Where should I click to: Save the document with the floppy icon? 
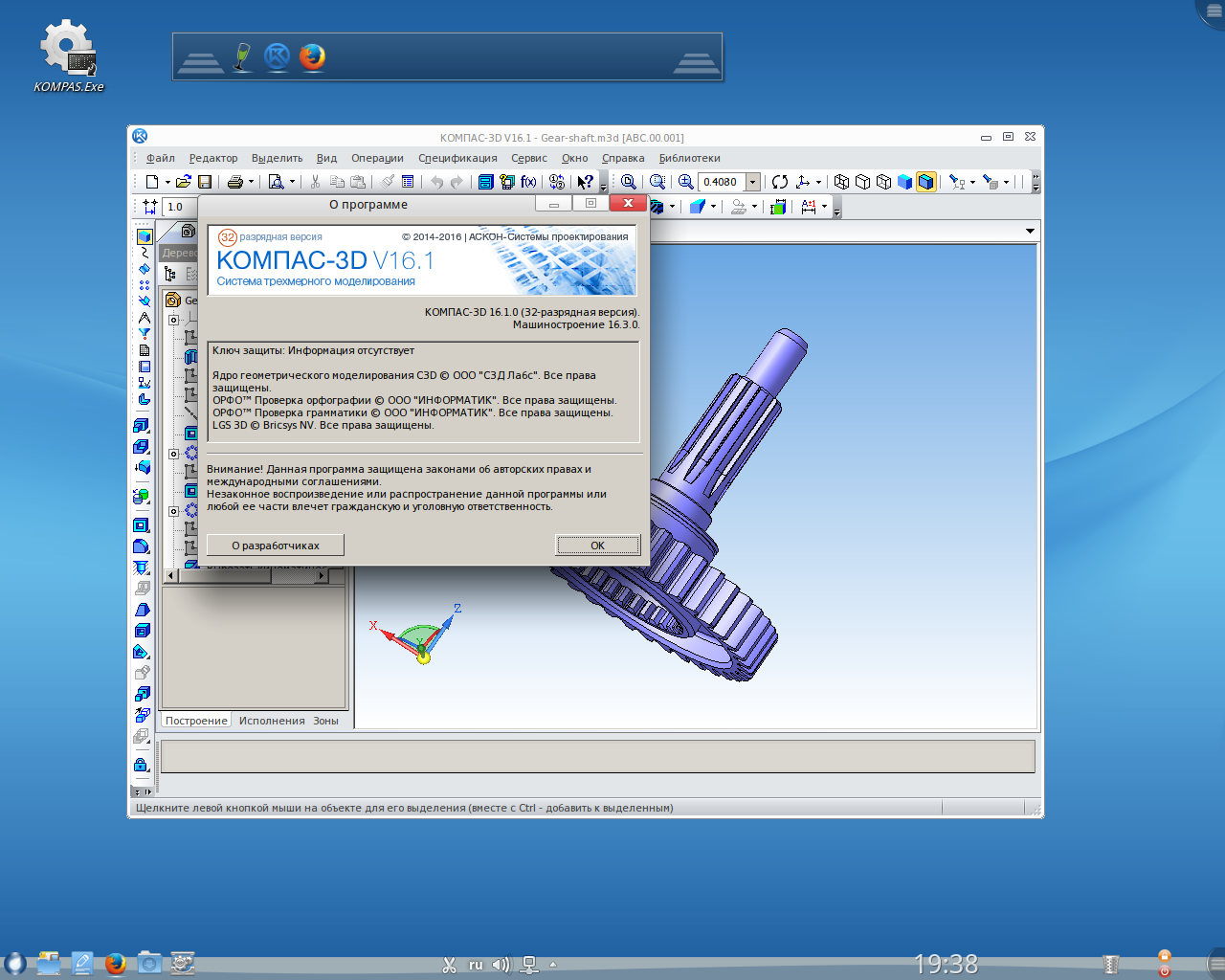click(205, 182)
